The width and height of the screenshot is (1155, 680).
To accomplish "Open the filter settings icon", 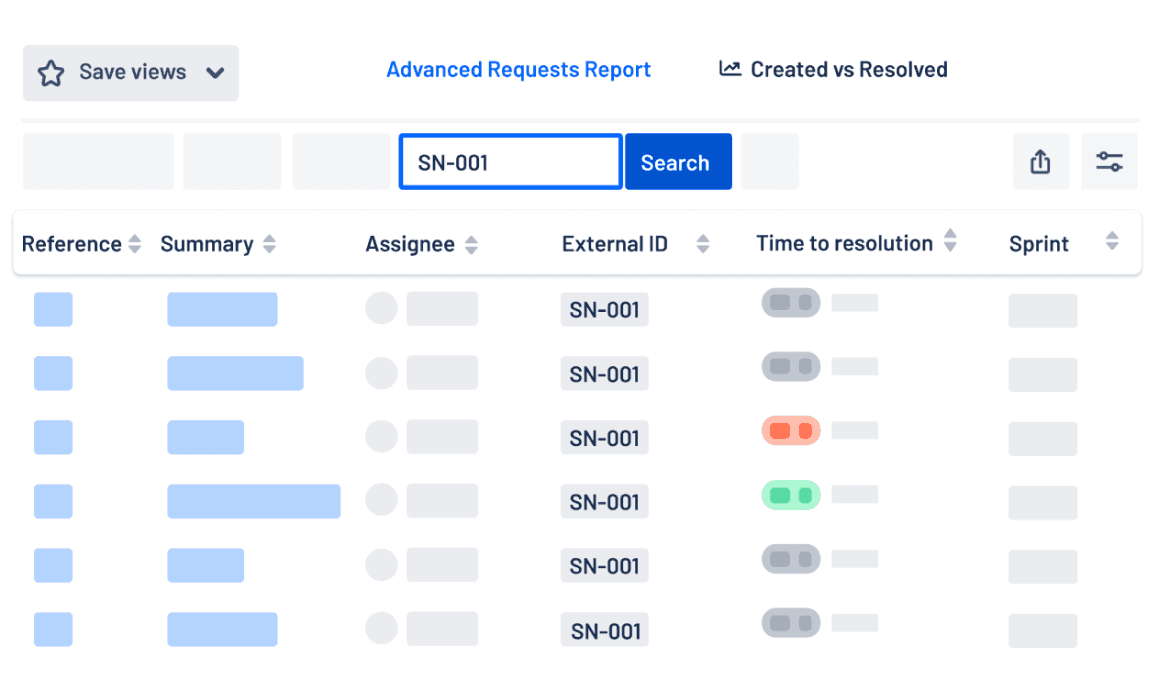I will pos(1111,161).
